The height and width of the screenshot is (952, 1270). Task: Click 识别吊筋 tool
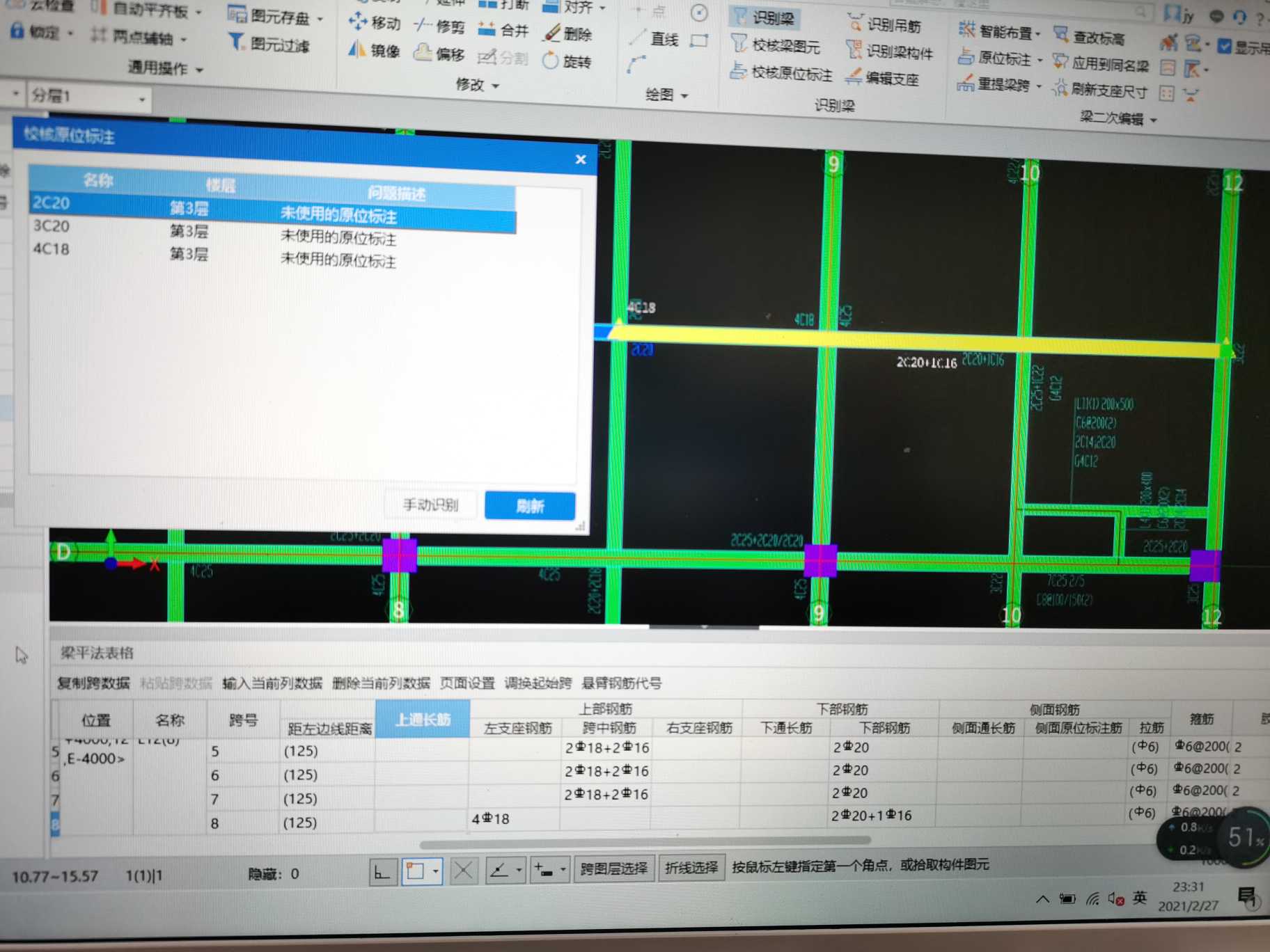click(885, 24)
